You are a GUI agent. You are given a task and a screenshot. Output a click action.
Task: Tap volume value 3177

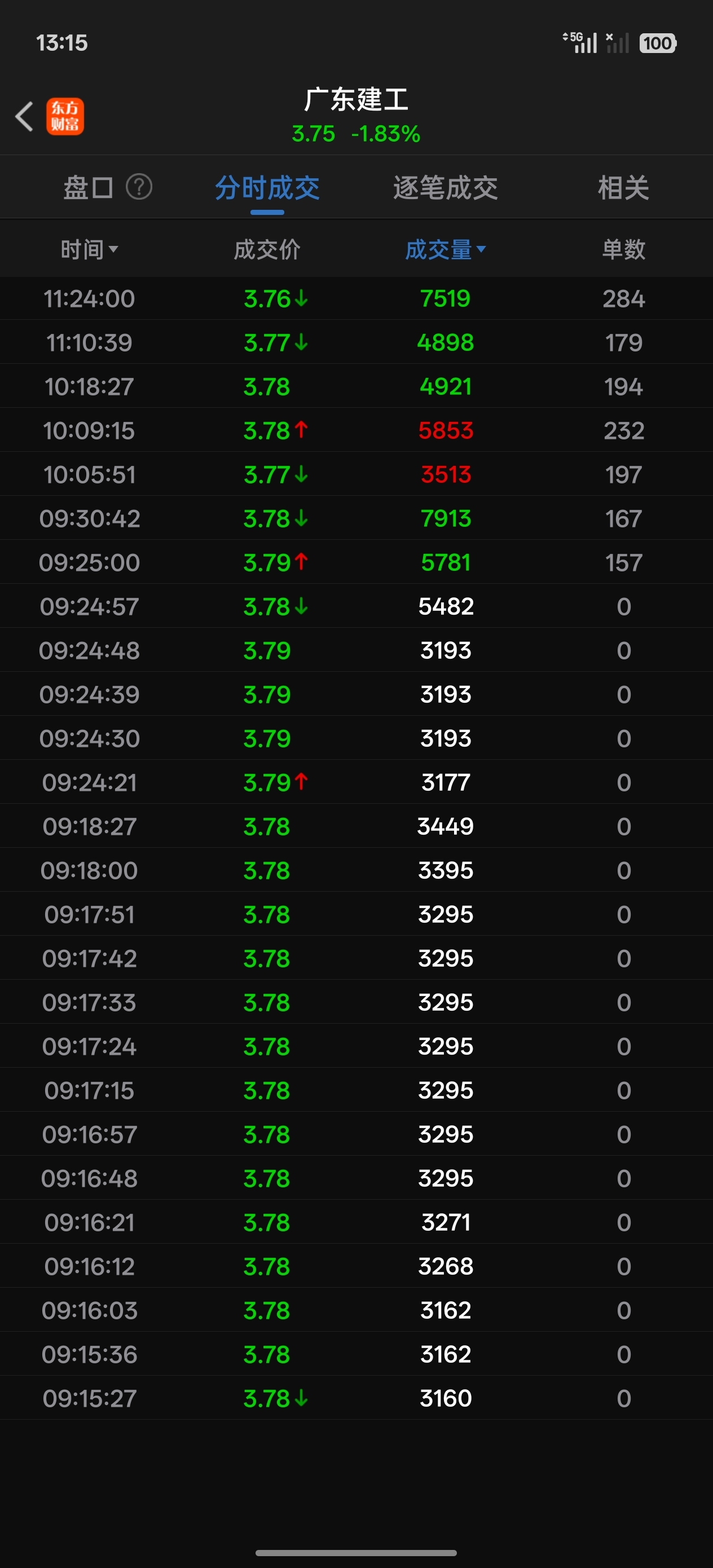[x=446, y=782]
